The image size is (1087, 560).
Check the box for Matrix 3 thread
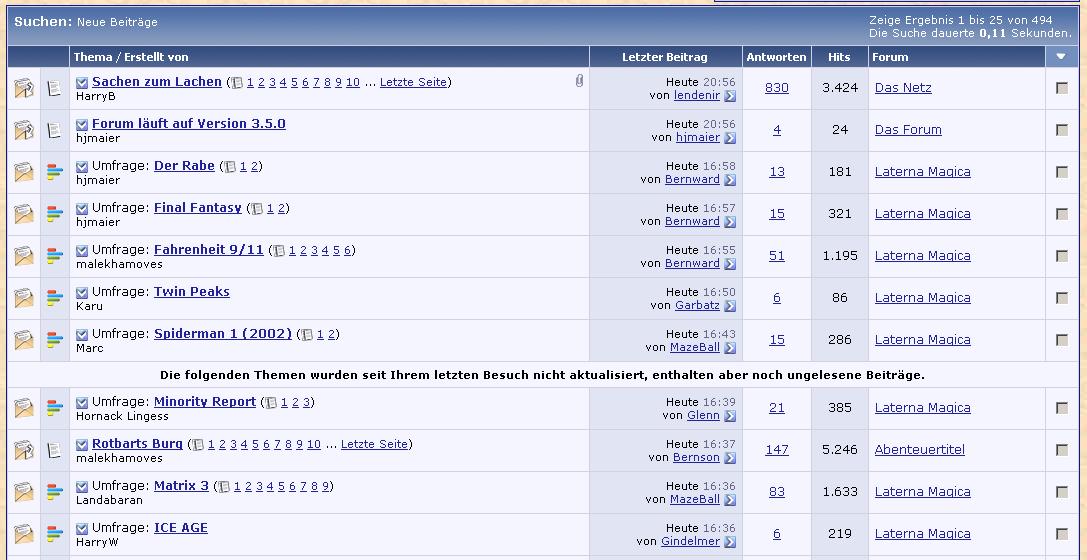click(1062, 492)
